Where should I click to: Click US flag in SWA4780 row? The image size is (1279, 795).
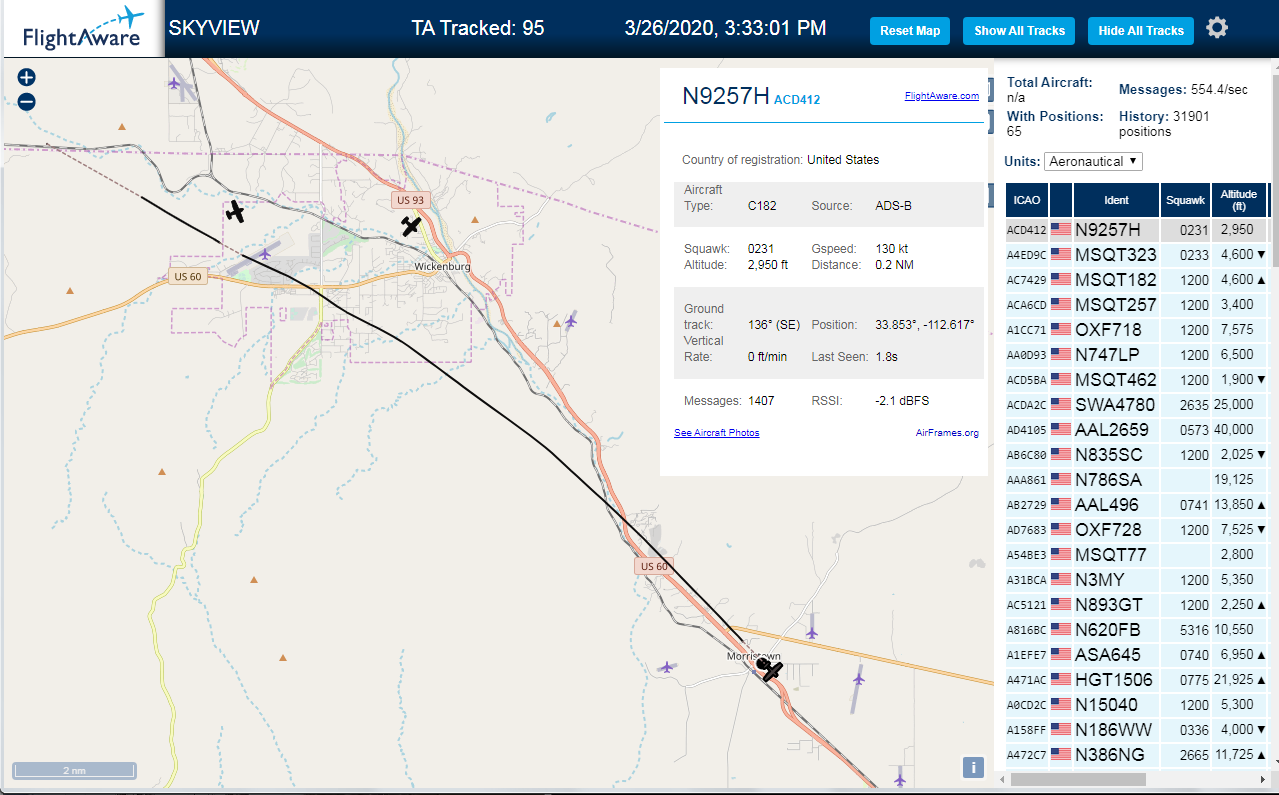tap(1061, 405)
